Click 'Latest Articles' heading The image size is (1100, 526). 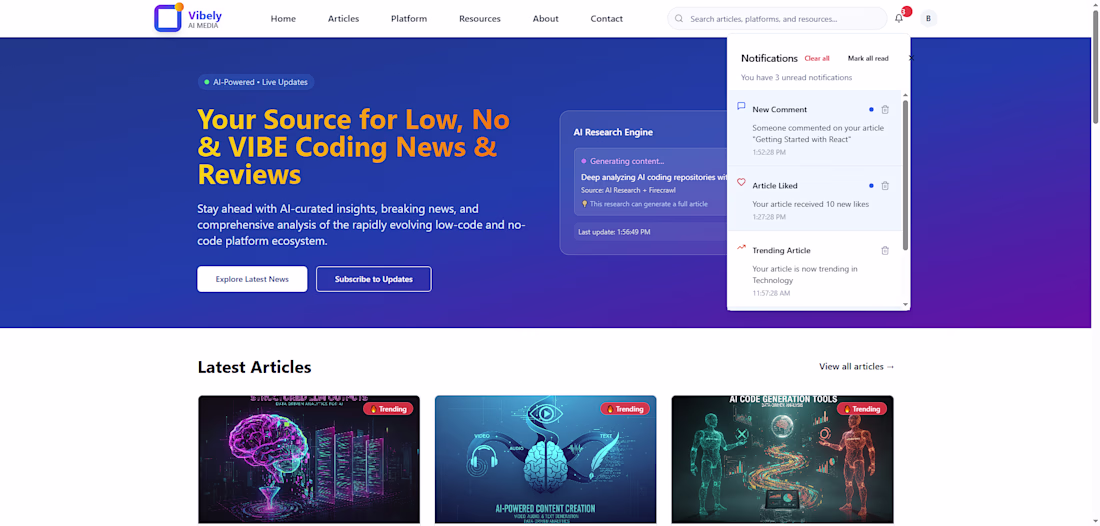click(x=255, y=367)
